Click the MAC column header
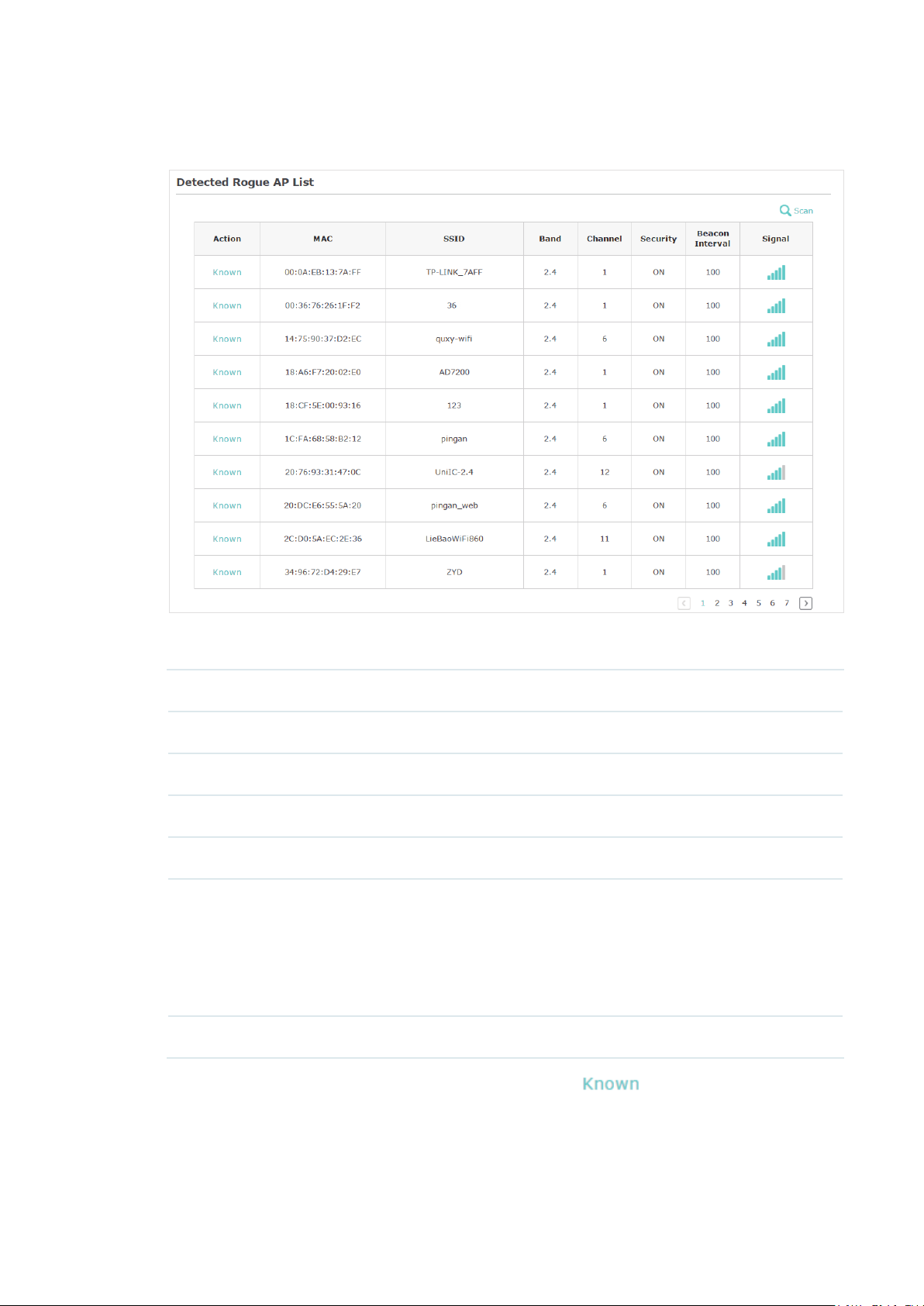The width and height of the screenshot is (924, 1306). (322, 239)
